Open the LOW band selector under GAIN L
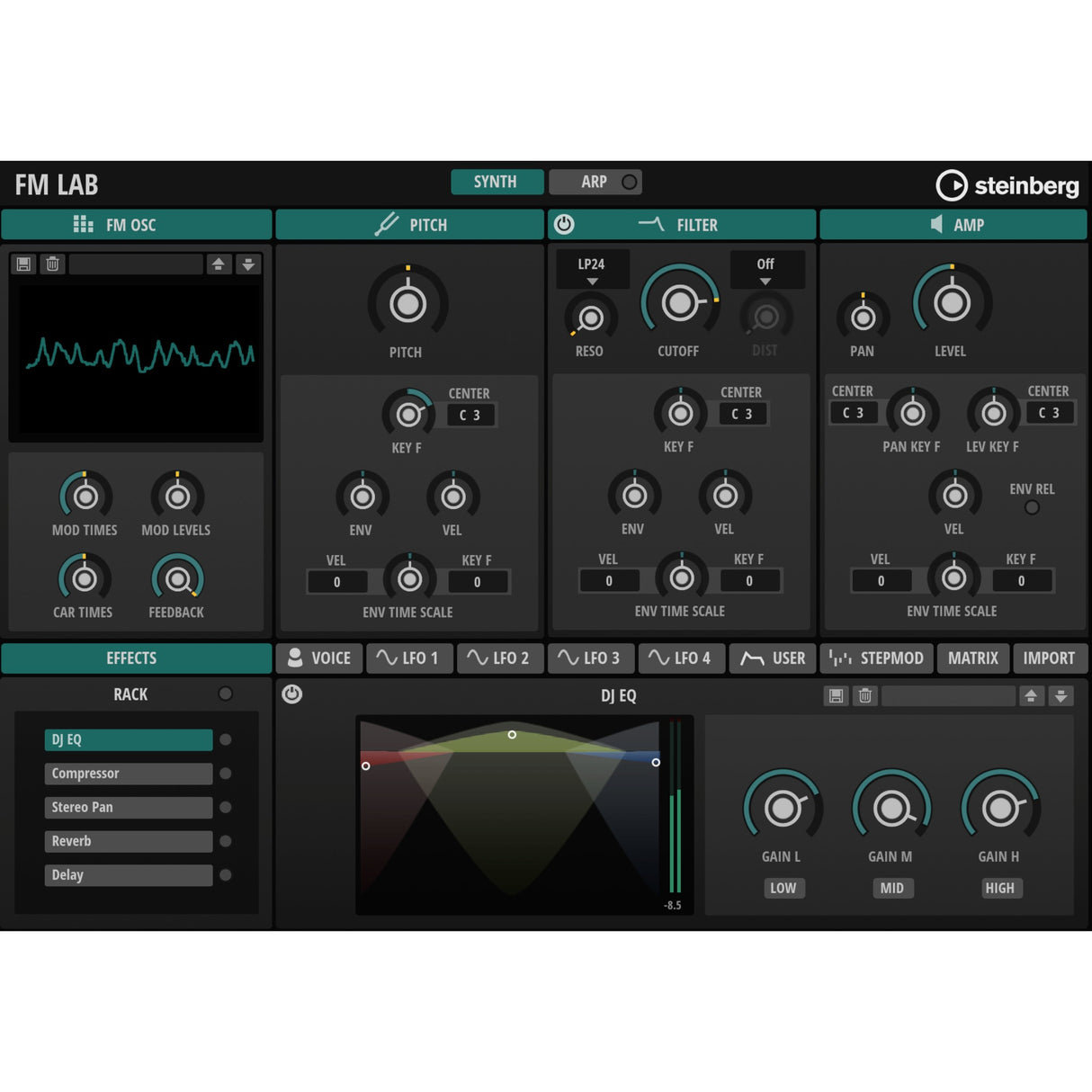 [x=783, y=888]
